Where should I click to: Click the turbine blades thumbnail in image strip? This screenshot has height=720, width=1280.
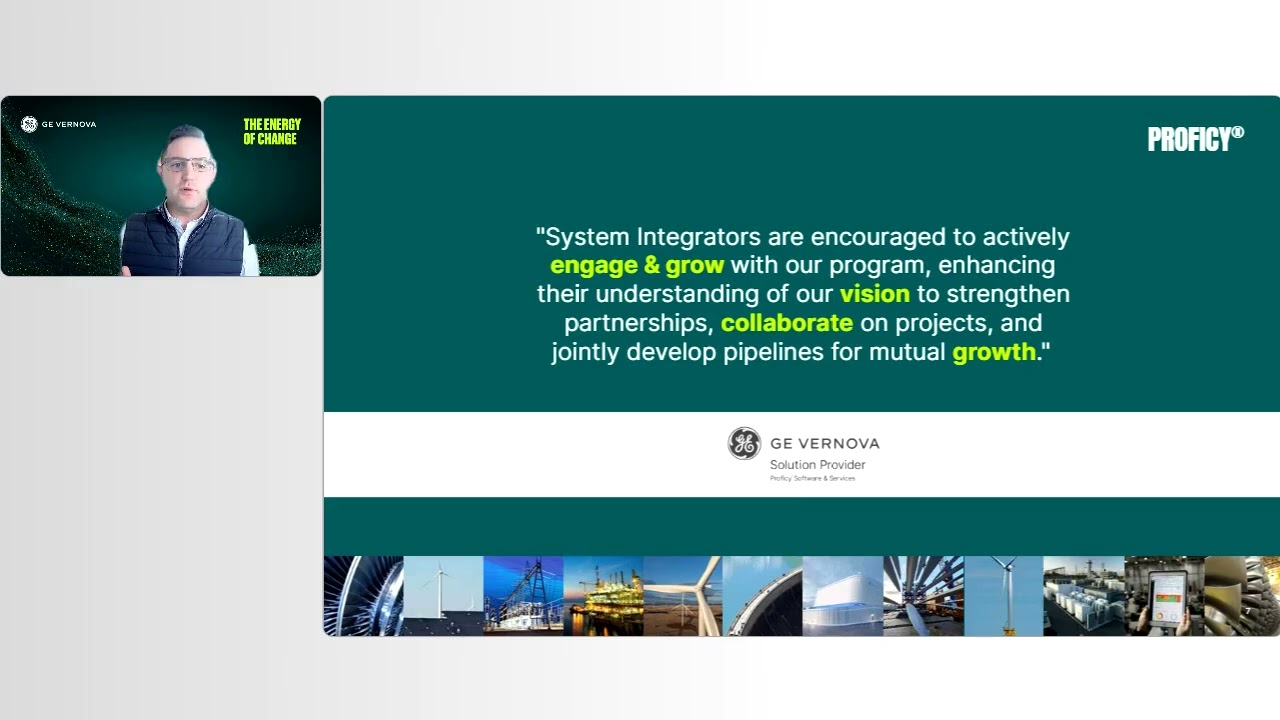[x=364, y=596]
